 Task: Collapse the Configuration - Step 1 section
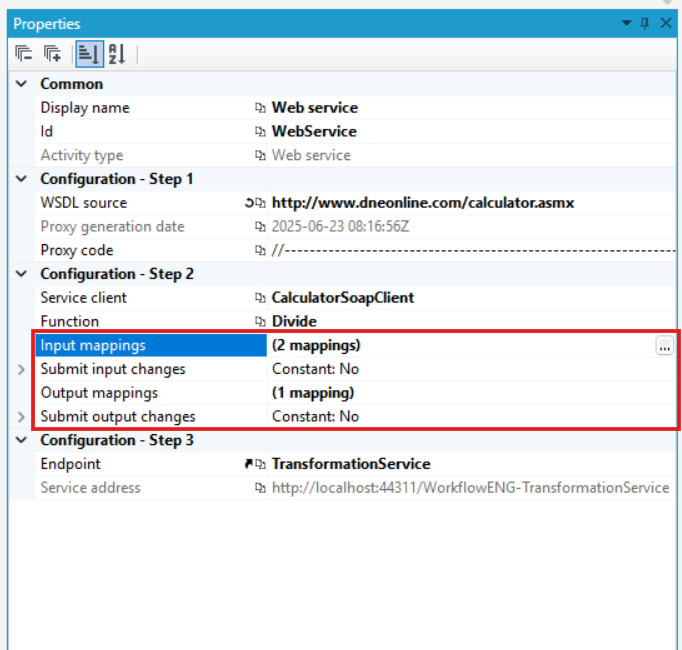21,178
